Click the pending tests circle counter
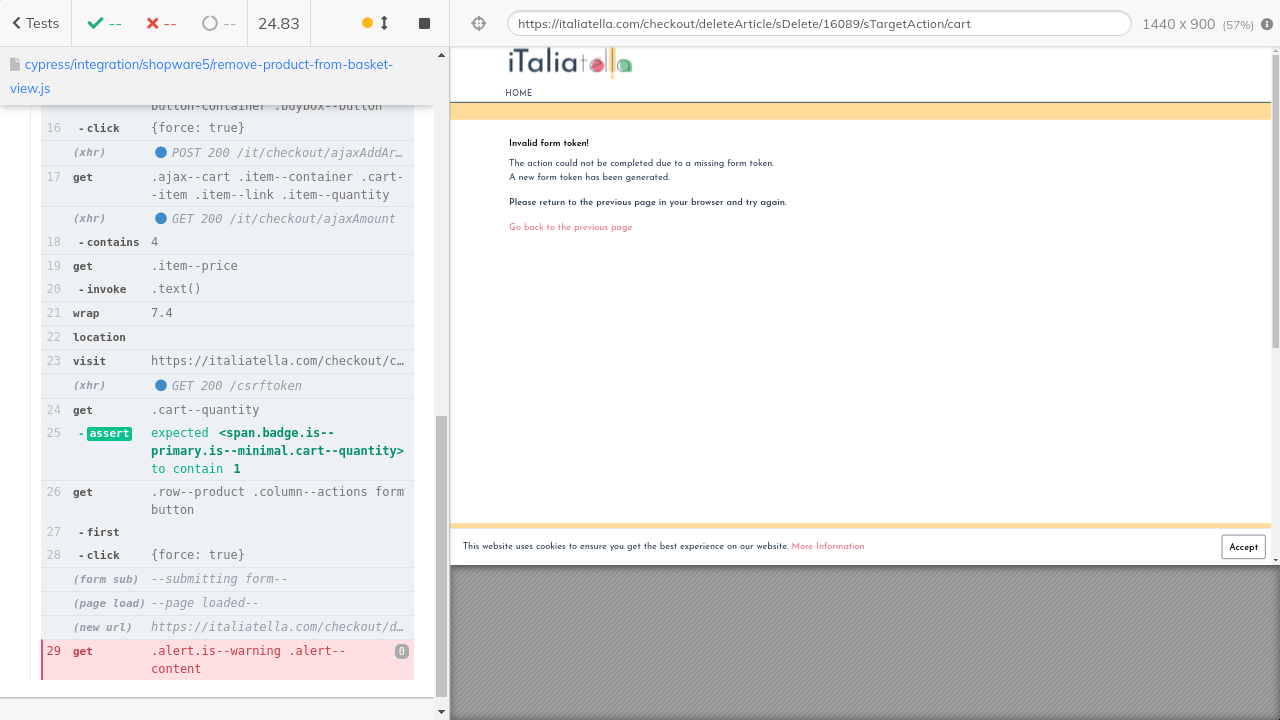1280x720 pixels. [219, 23]
